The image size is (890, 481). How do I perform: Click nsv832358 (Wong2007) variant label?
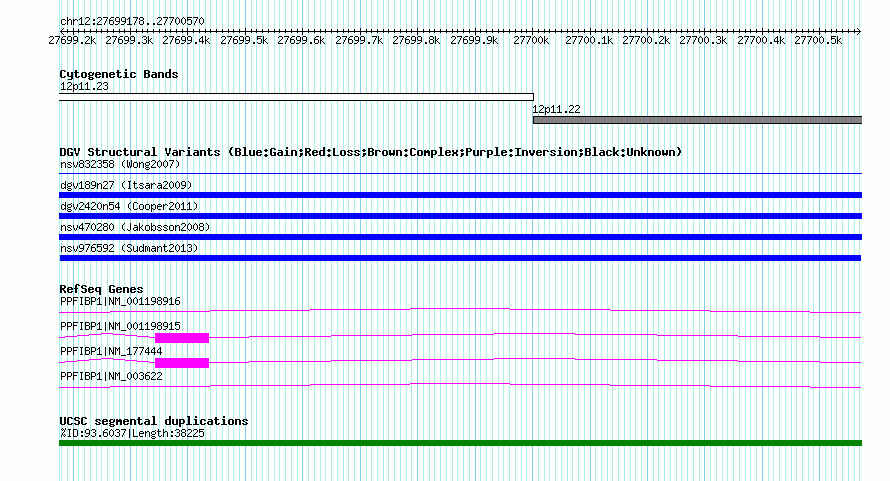120,164
